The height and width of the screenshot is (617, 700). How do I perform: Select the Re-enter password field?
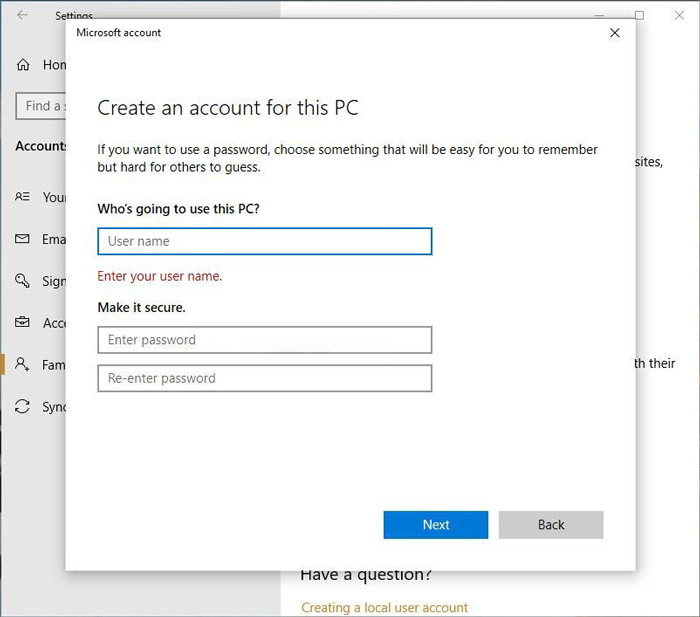click(x=265, y=378)
